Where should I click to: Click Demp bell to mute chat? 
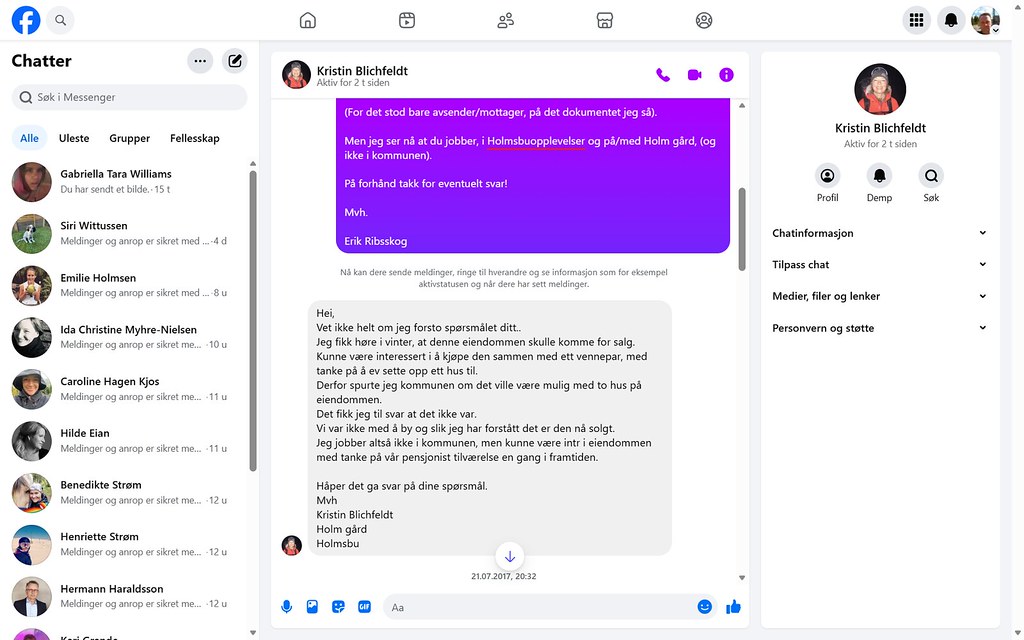tap(879, 176)
